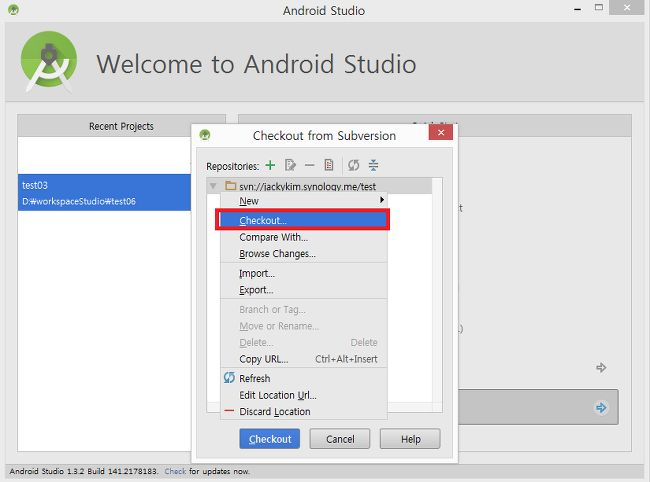This screenshot has height=482, width=650.
Task: Click the folder icon of svn repository
Action: tap(230, 186)
